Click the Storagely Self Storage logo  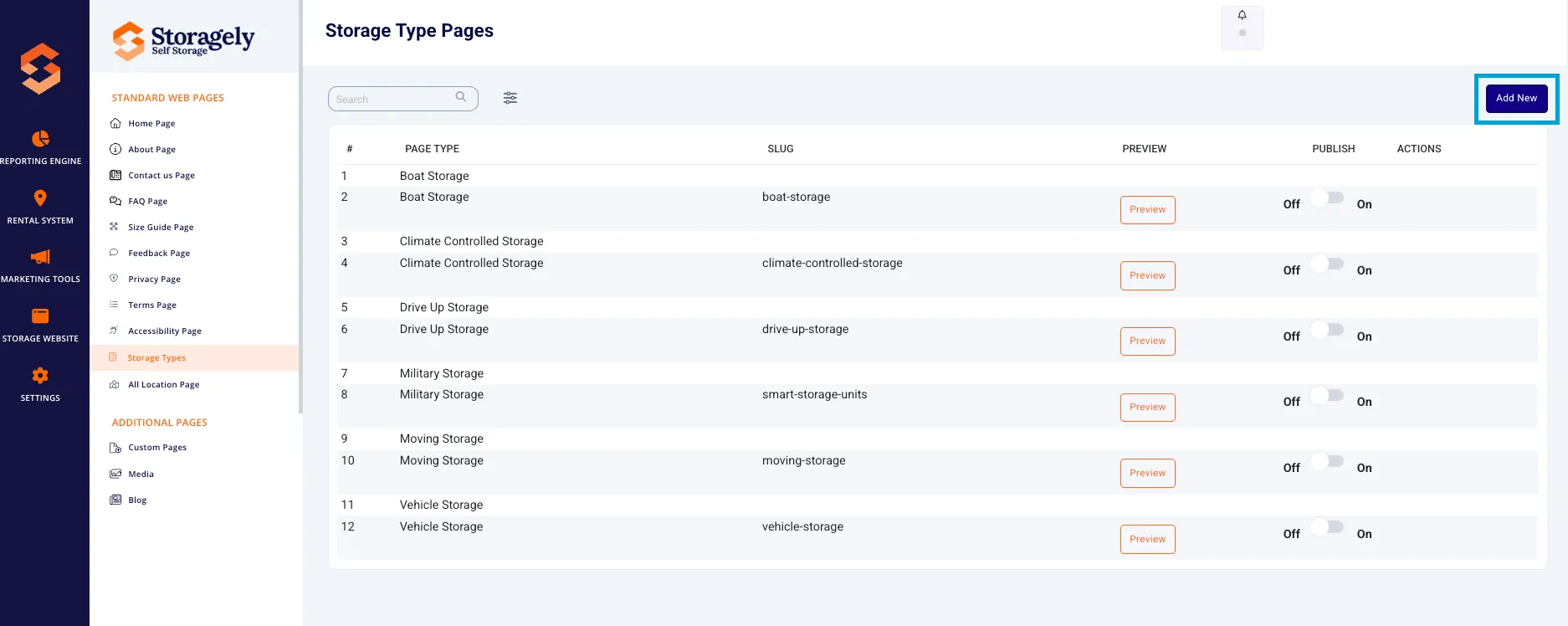click(183, 40)
